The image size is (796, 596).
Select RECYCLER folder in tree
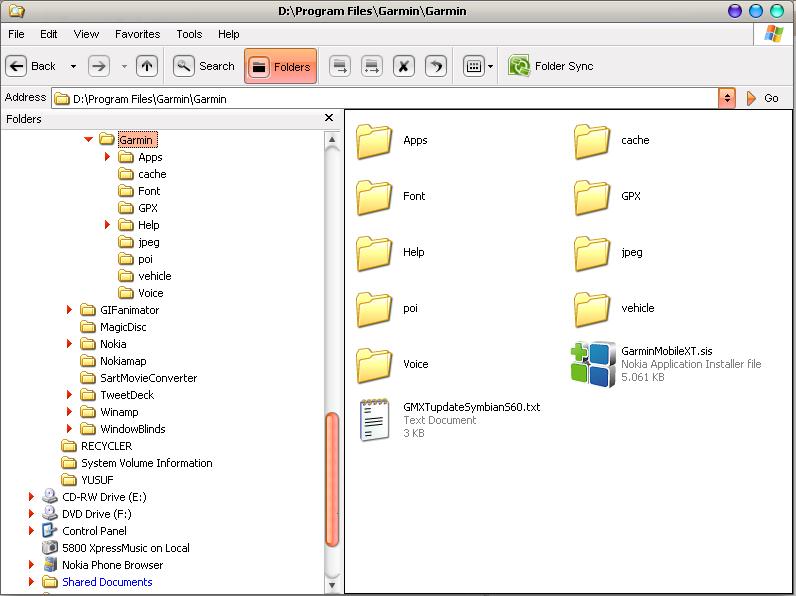click(96, 446)
